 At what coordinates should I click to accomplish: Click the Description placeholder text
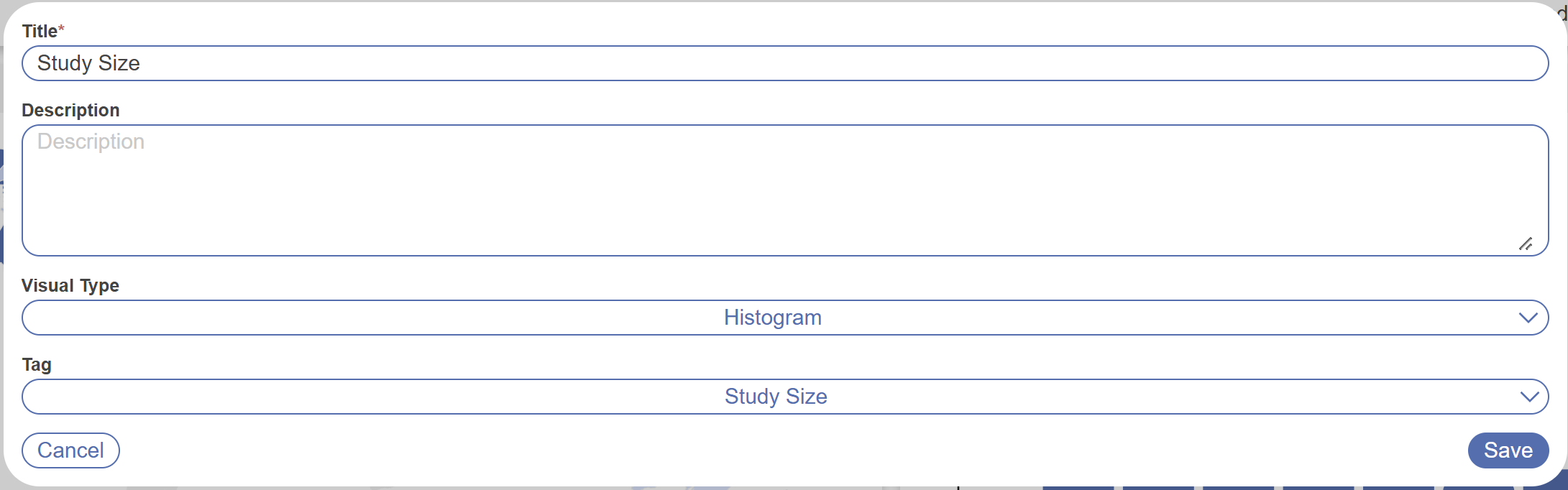91,142
